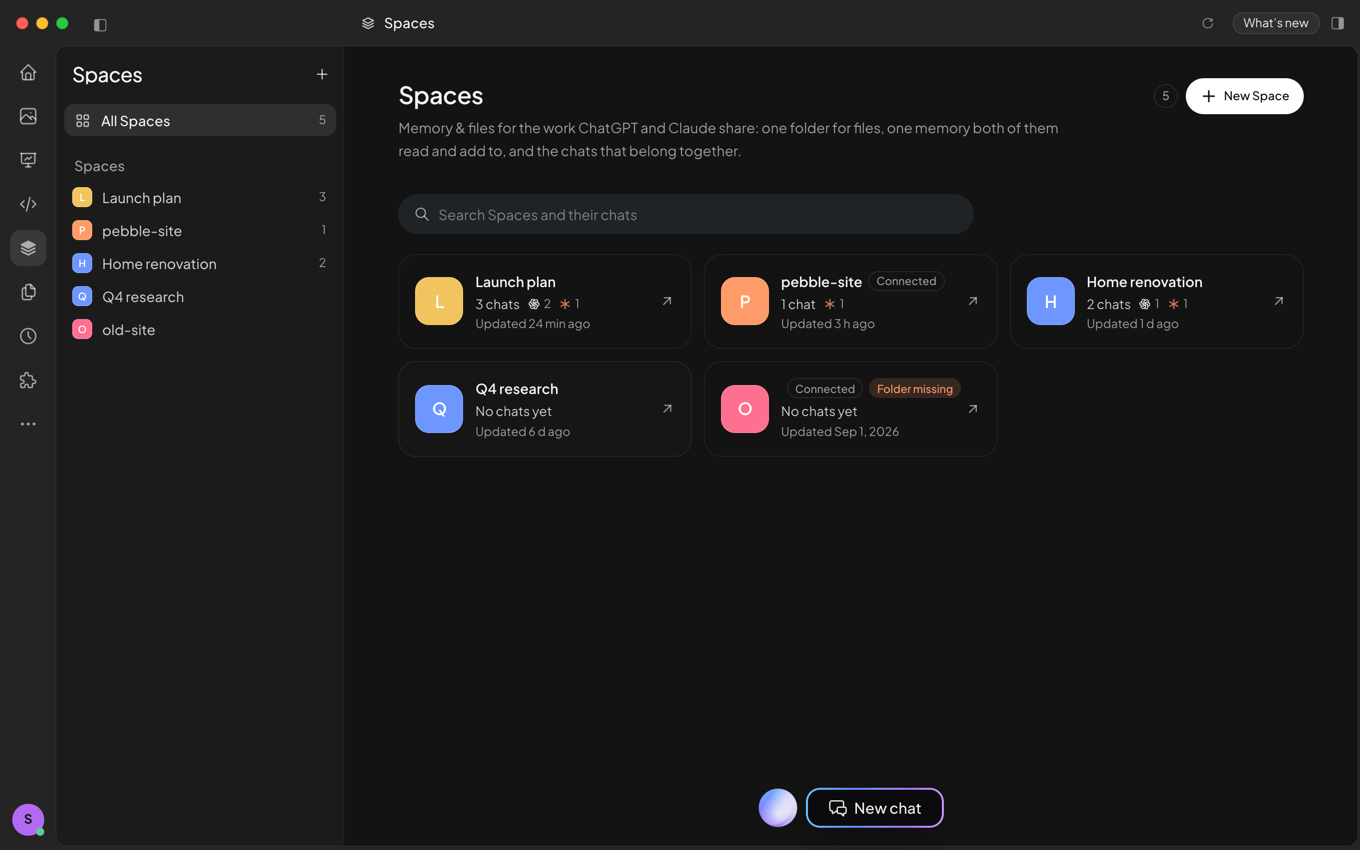Toggle the left sidebar from the title bar
1360x850 pixels.
(x=100, y=24)
